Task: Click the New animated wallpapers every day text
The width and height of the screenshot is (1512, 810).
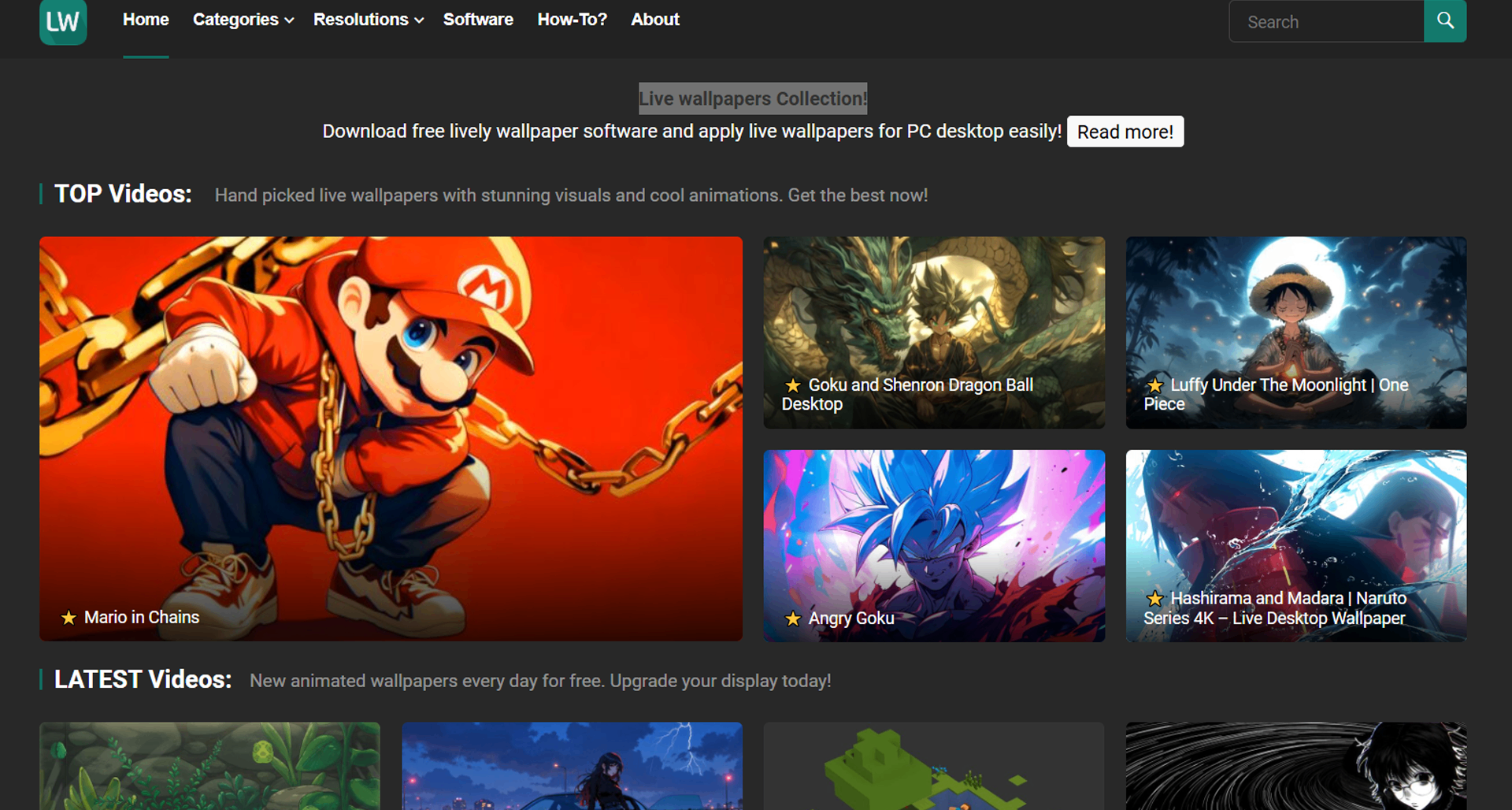Action: pyautogui.click(x=540, y=681)
